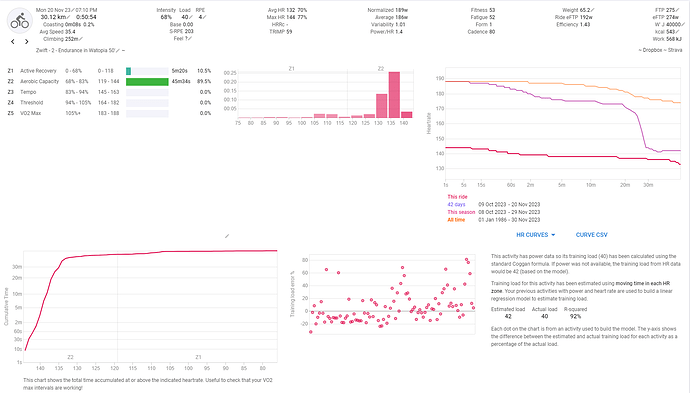Toggle the 'This season' curve legend
Viewport: 690px width, 393px height.
click(x=461, y=212)
